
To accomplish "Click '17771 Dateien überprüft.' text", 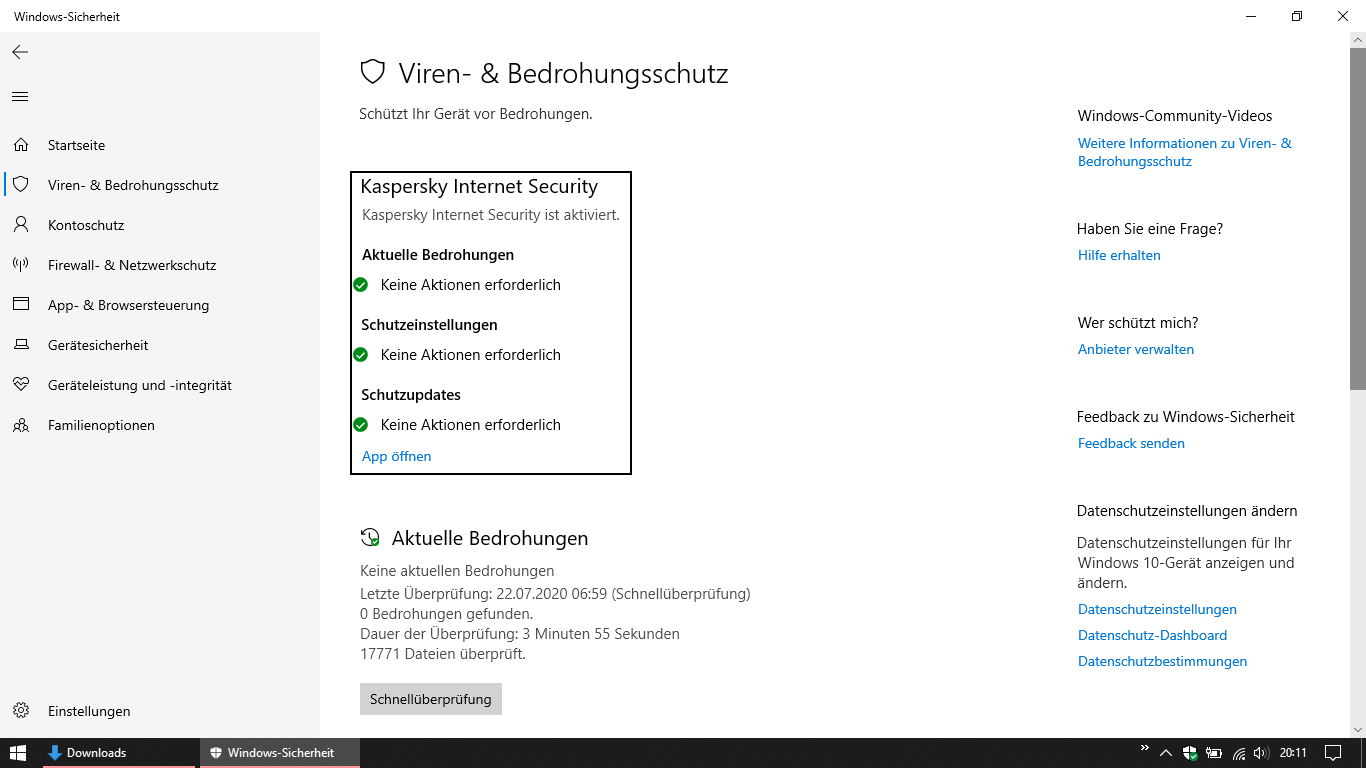I will click(443, 654).
